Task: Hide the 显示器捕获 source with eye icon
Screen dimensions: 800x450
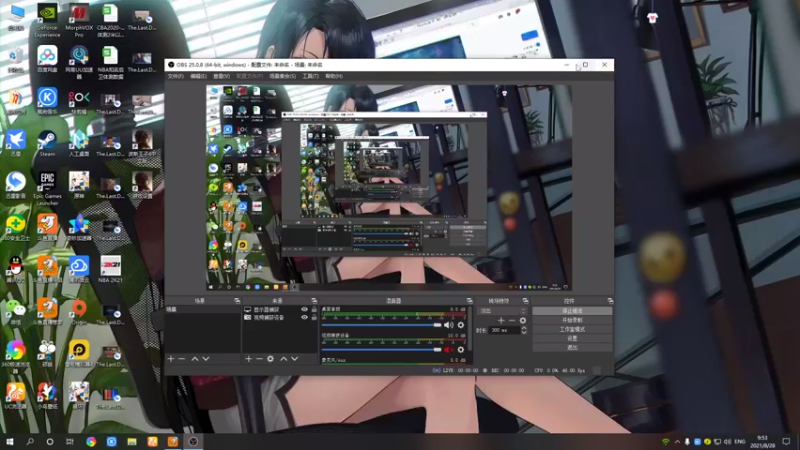Action: 305,310
